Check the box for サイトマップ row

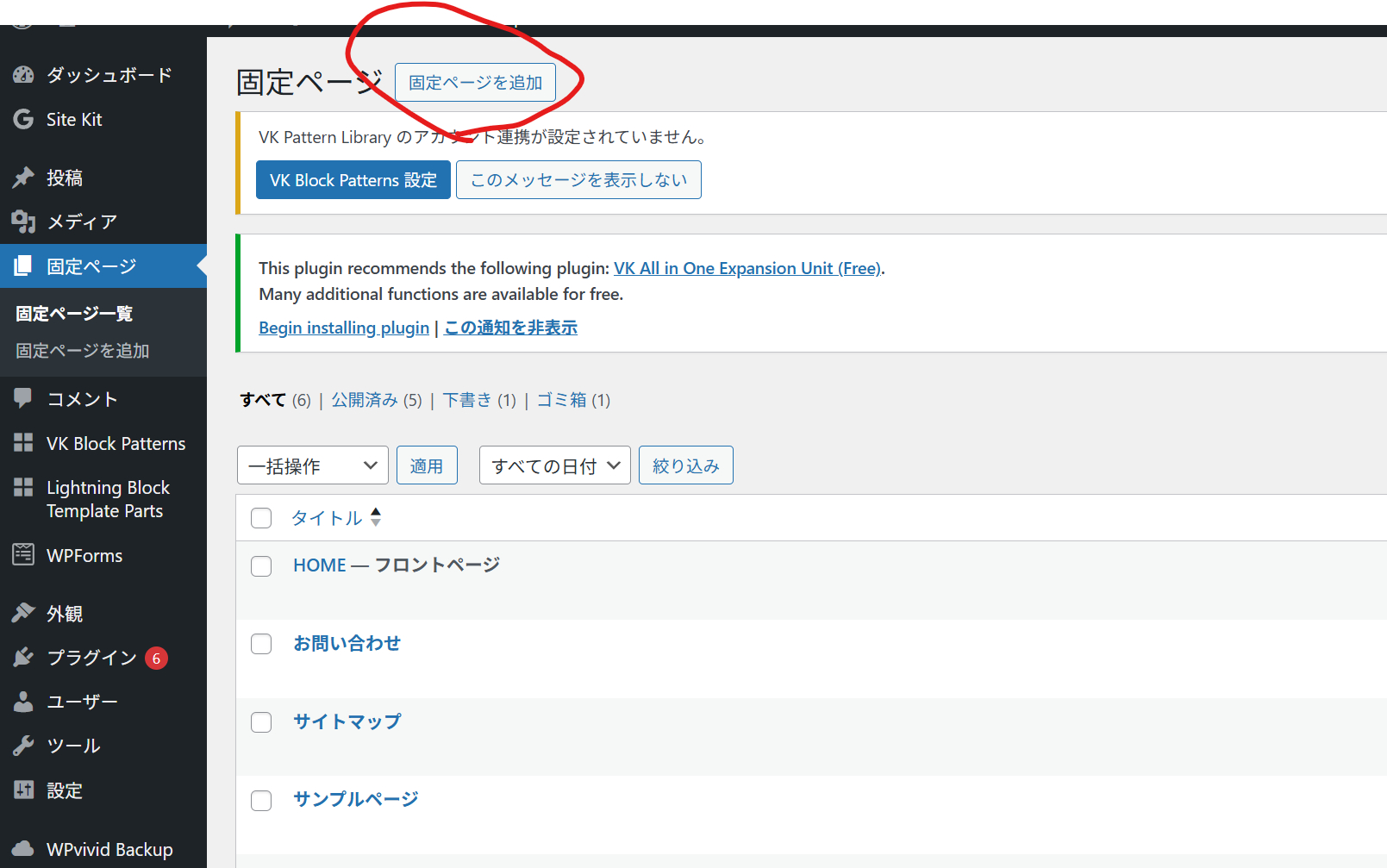click(x=261, y=722)
